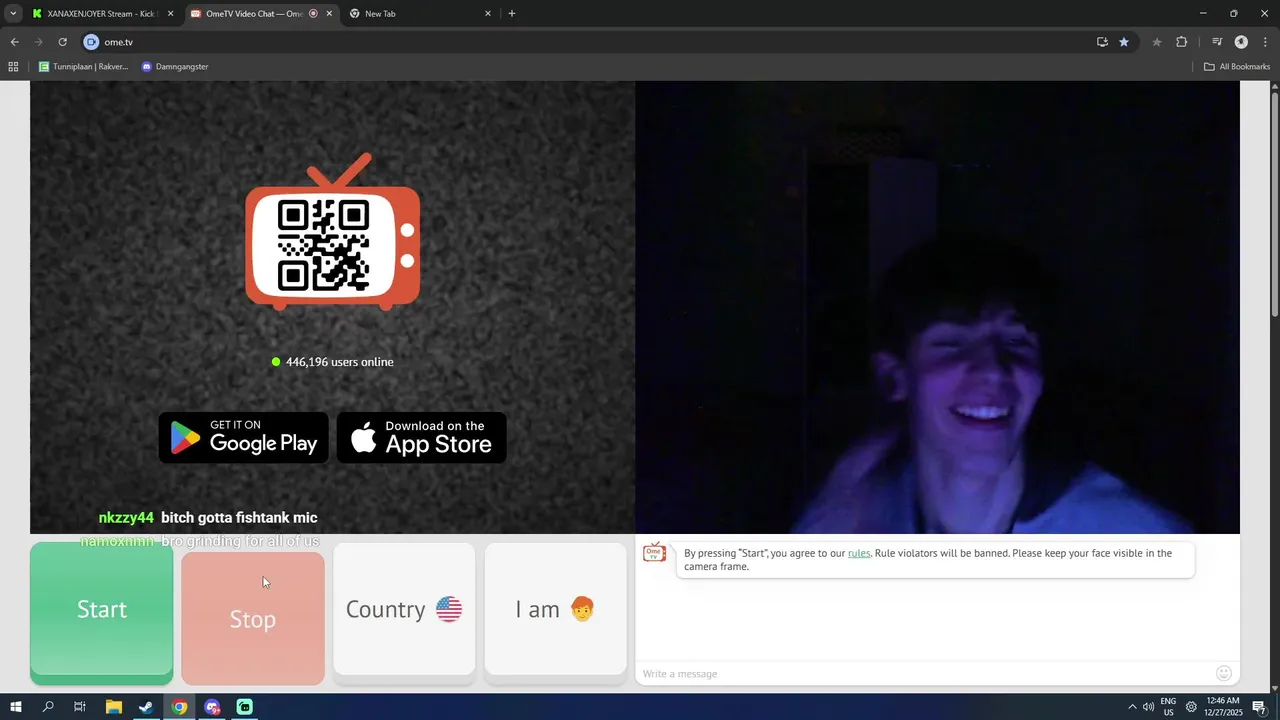Viewport: 1280px width, 720px height.
Task: Install app icon in the address bar
Action: tap(1102, 42)
